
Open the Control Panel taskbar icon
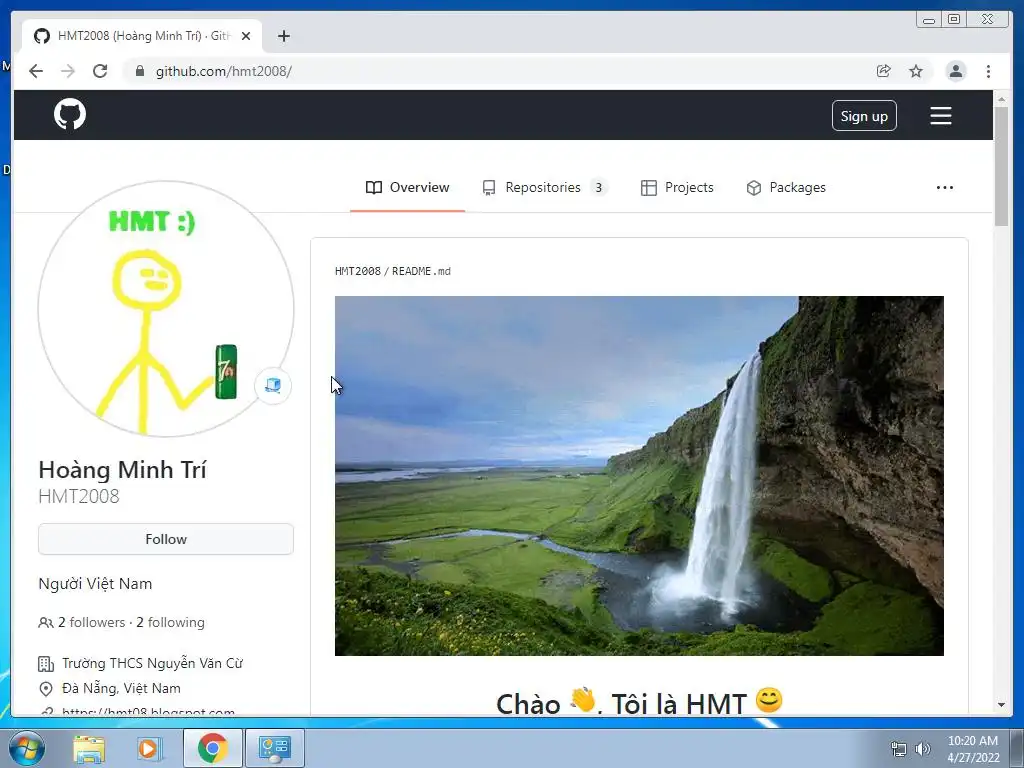274,748
